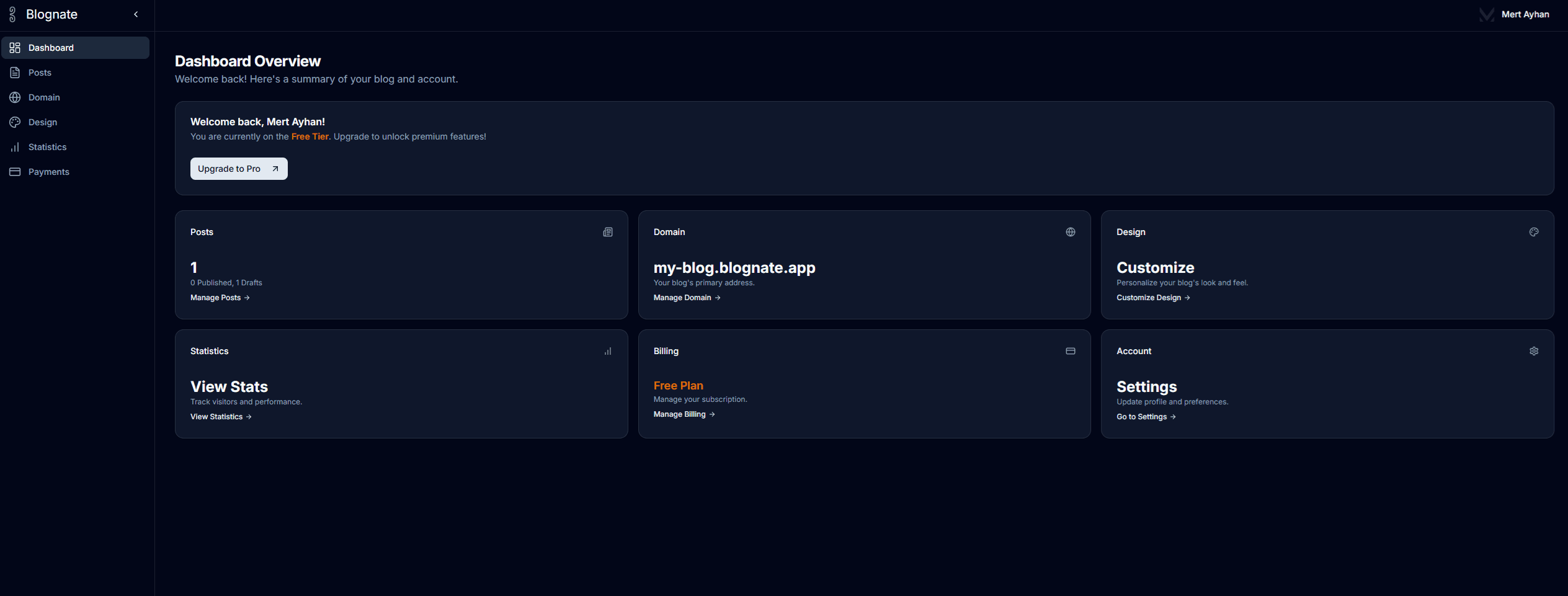Image resolution: width=1568 pixels, height=596 pixels.
Task: Collapse the sidebar with the chevron arrow
Action: tap(136, 14)
